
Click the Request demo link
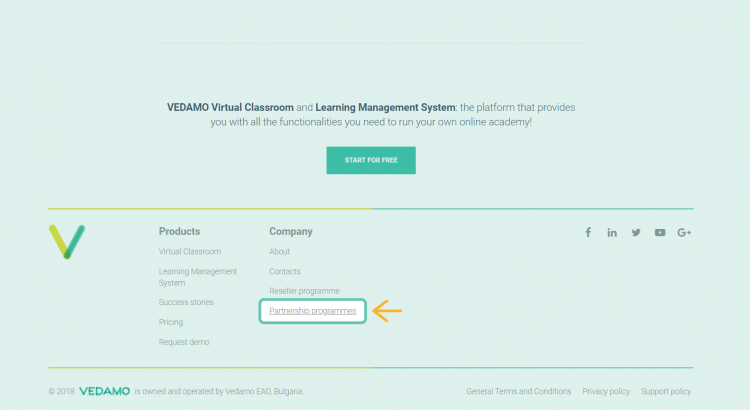(184, 342)
